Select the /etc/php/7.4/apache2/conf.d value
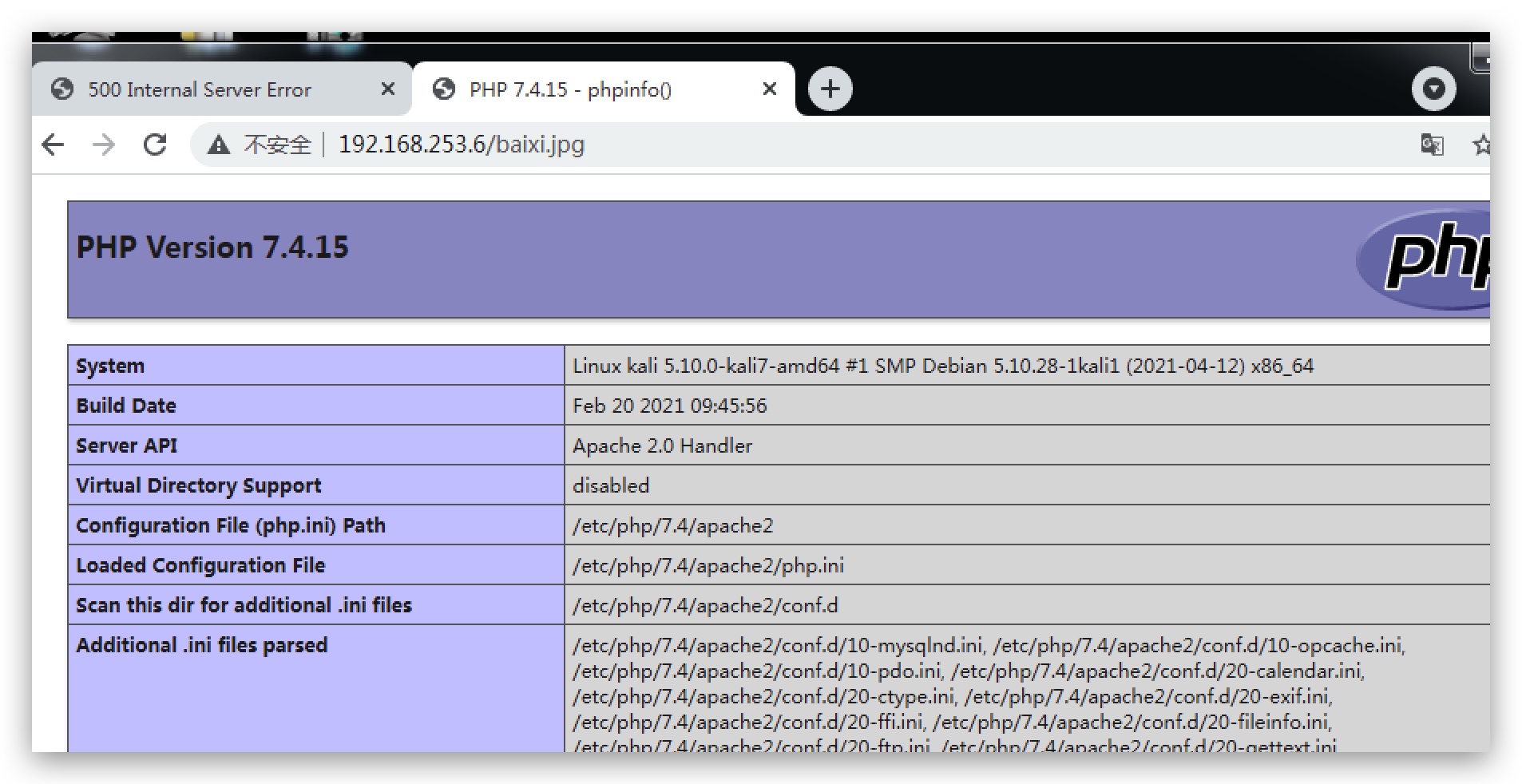The image size is (1522, 784). point(705,605)
